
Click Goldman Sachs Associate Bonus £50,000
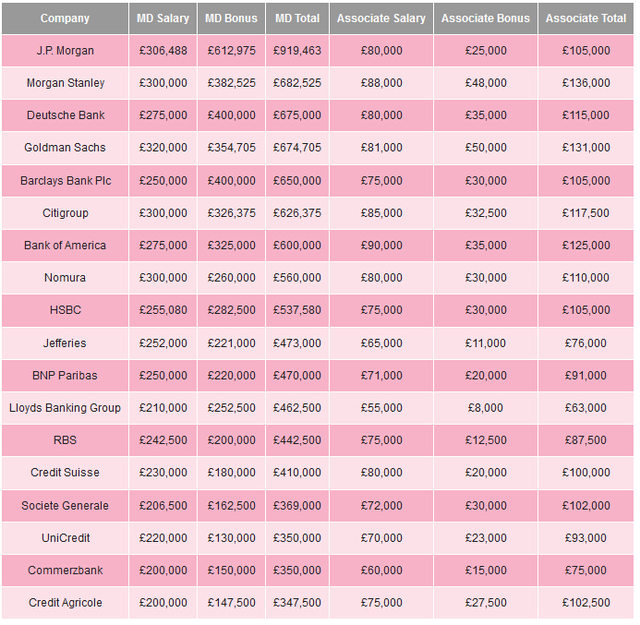click(485, 148)
